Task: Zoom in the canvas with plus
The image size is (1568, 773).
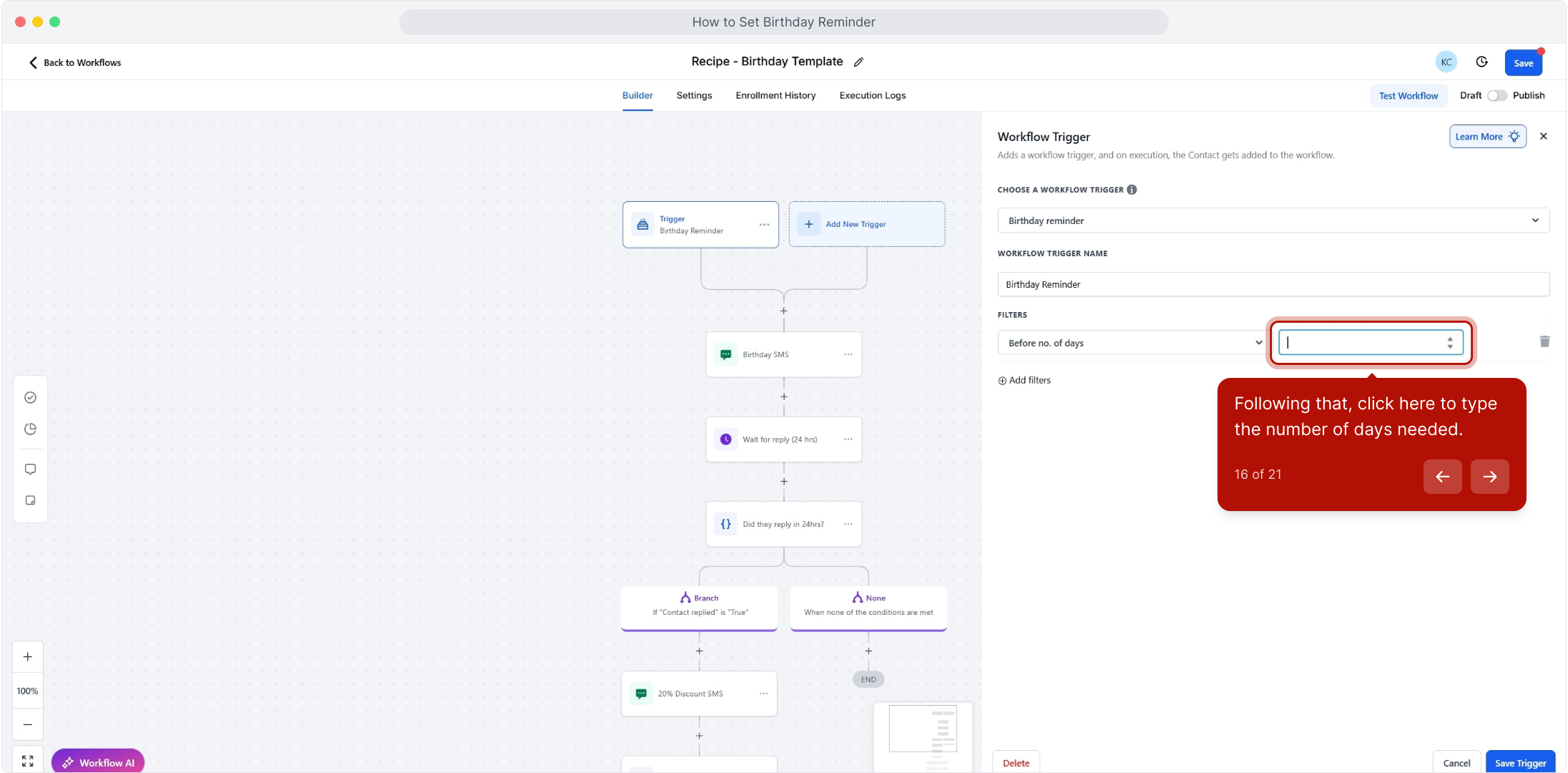Action: click(27, 656)
